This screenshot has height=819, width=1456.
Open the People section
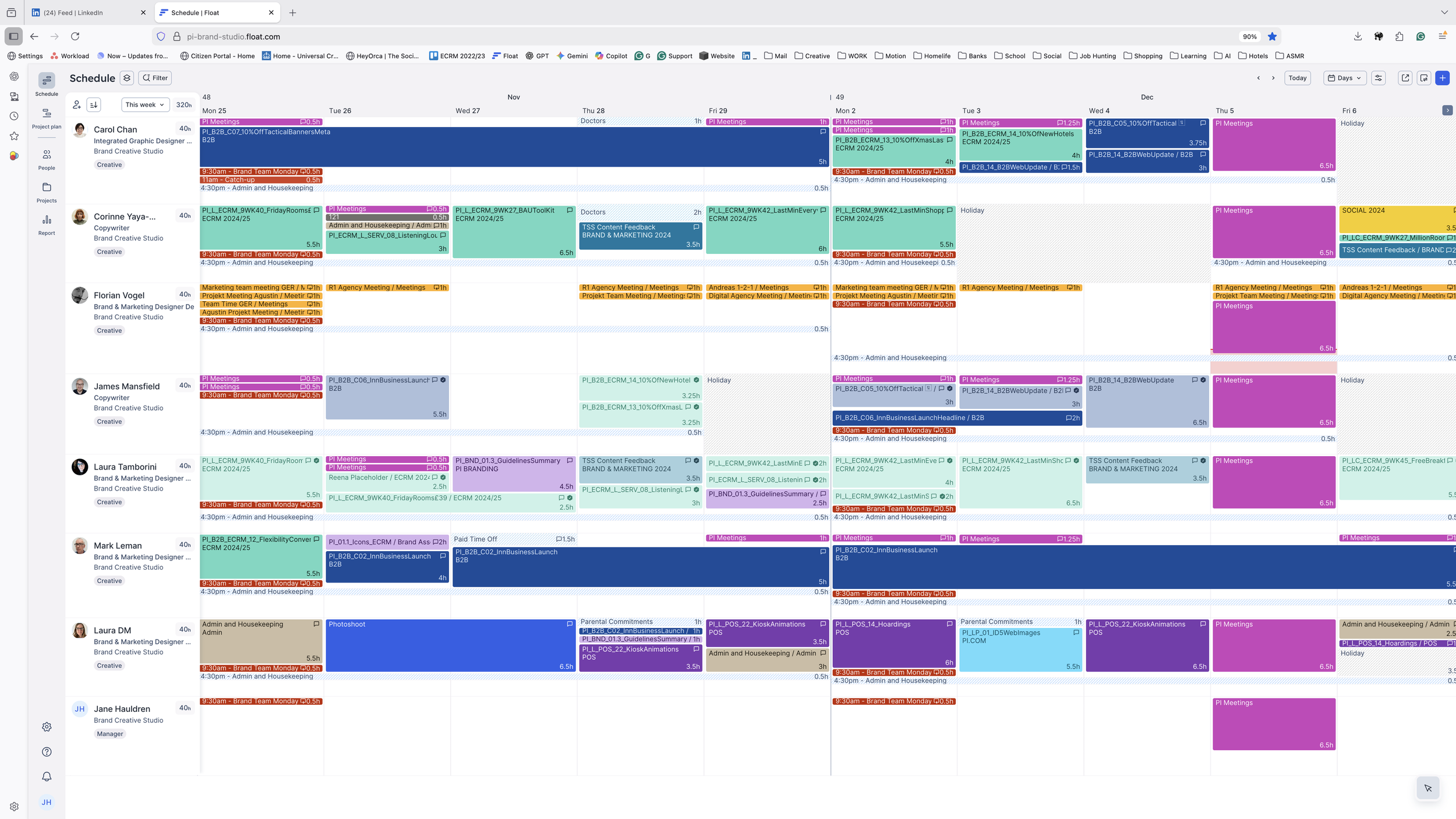(x=47, y=158)
